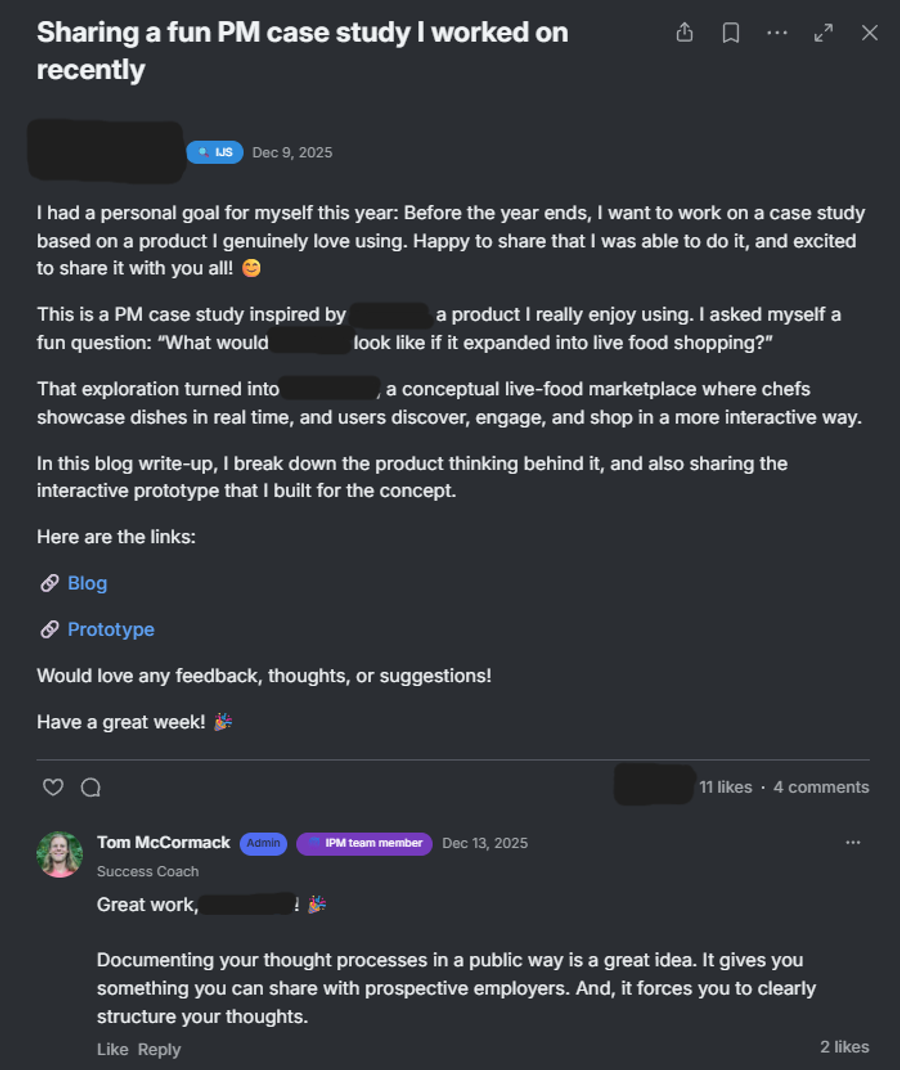Open the three-dot menu on Tom McCormack's comment
The width and height of the screenshot is (900, 1070).
(853, 842)
